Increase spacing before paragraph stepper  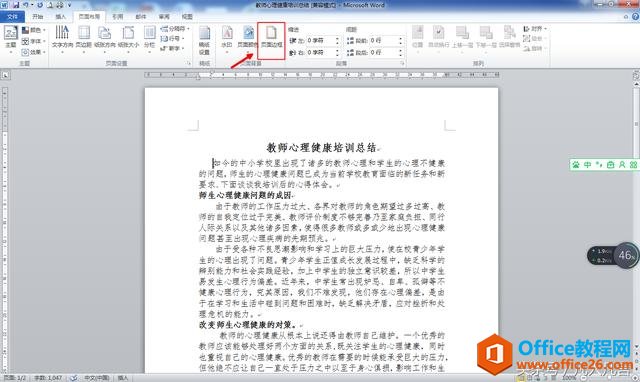tap(400, 39)
